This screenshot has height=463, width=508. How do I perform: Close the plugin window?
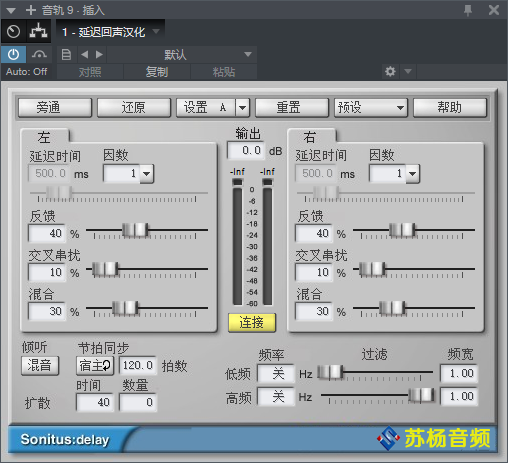pyautogui.click(x=494, y=10)
